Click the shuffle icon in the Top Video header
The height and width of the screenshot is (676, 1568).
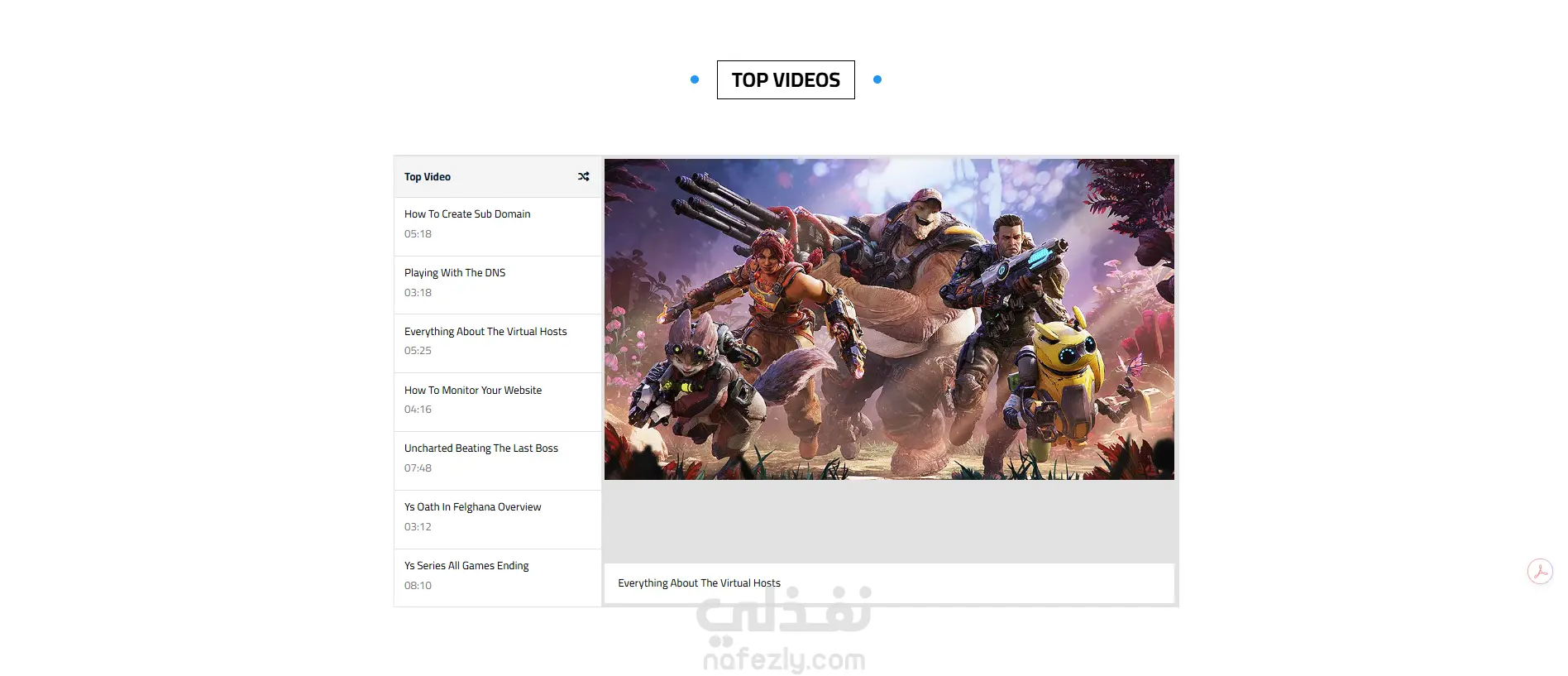tap(583, 176)
